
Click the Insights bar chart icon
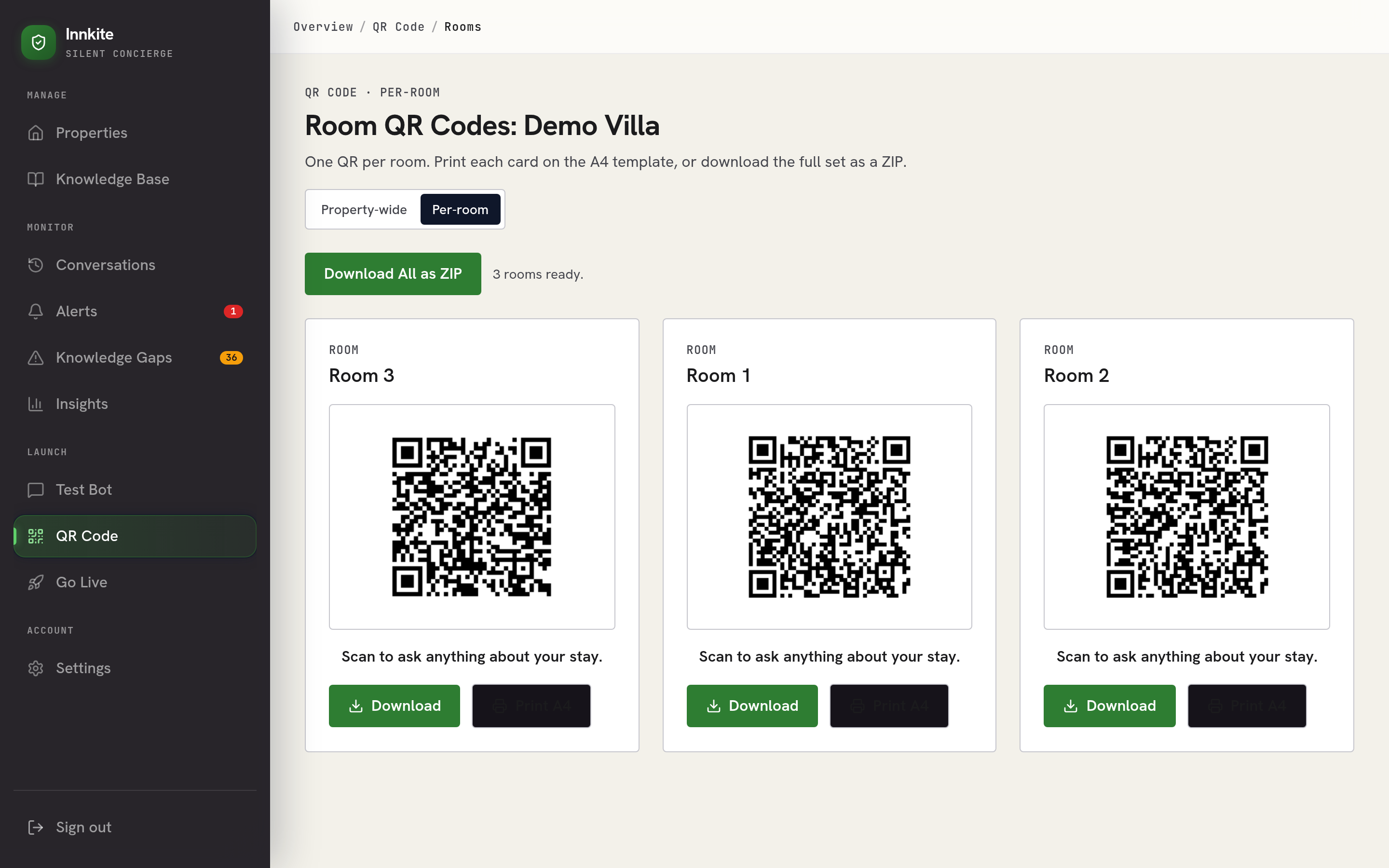coord(36,404)
